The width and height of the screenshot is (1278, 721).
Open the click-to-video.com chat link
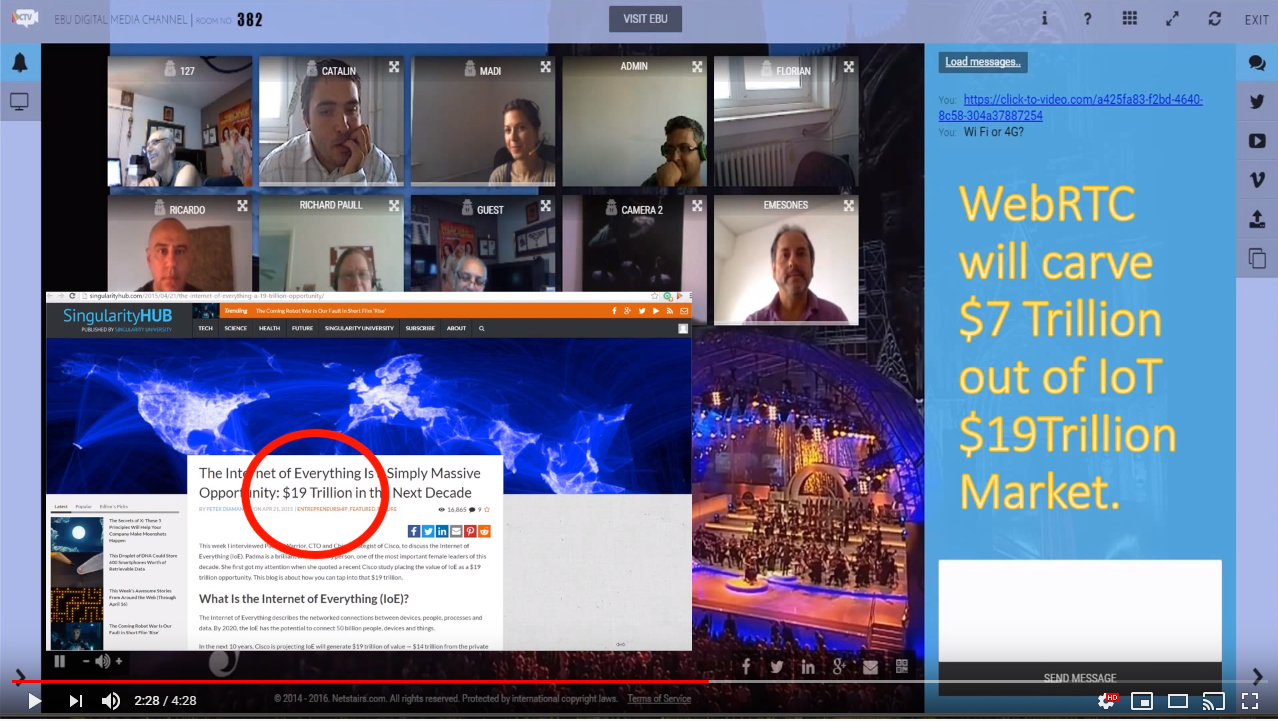coord(1071,107)
